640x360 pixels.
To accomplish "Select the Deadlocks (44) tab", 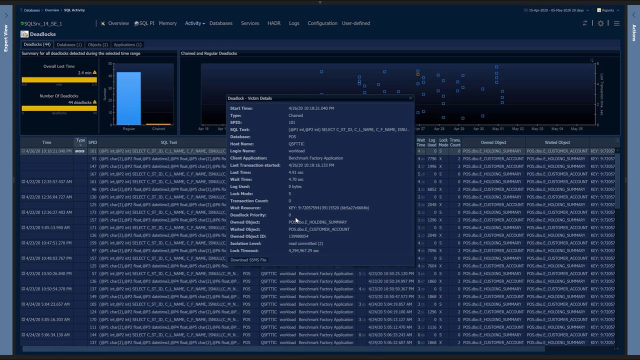I will point(37,44).
